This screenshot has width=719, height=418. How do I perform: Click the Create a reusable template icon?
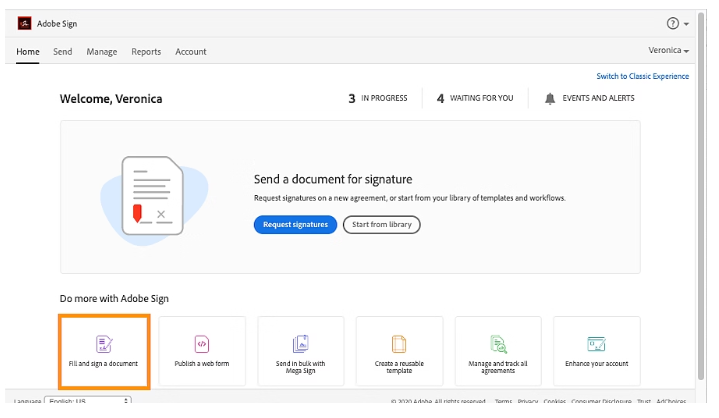coord(399,343)
